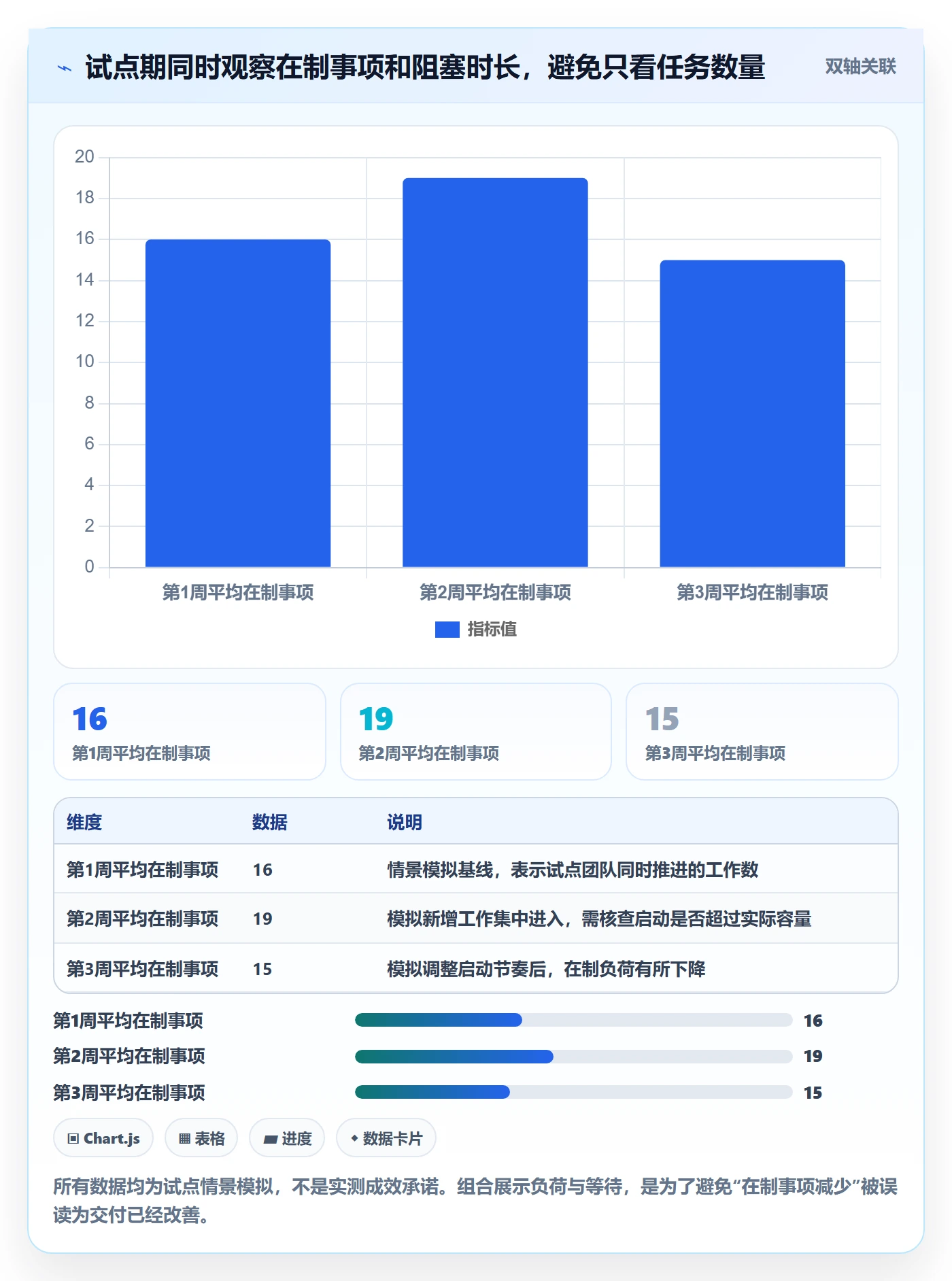Click the Chart.js tag chip
952x1281 pixels.
click(103, 1138)
